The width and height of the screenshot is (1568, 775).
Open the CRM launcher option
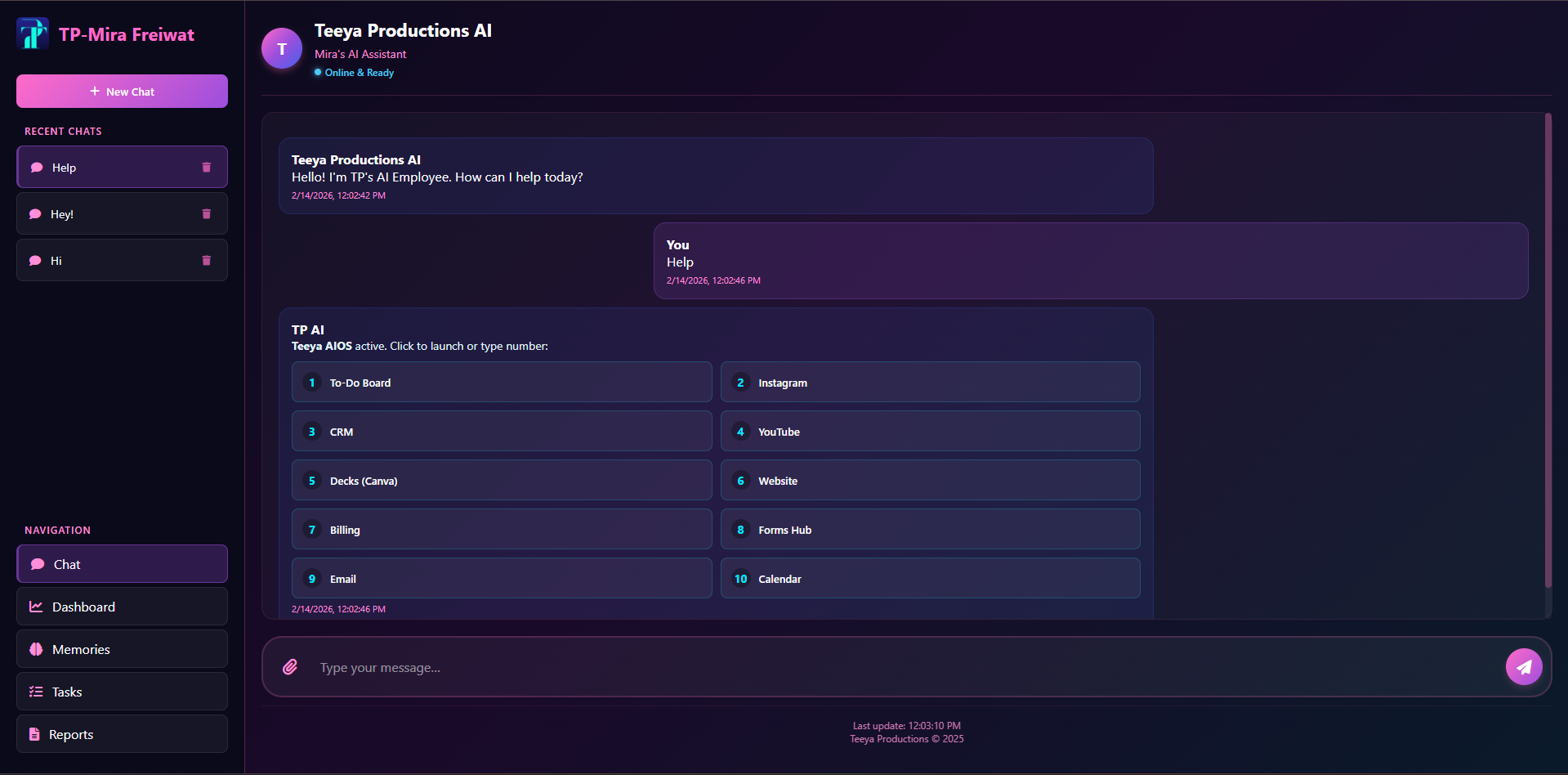tap(501, 432)
